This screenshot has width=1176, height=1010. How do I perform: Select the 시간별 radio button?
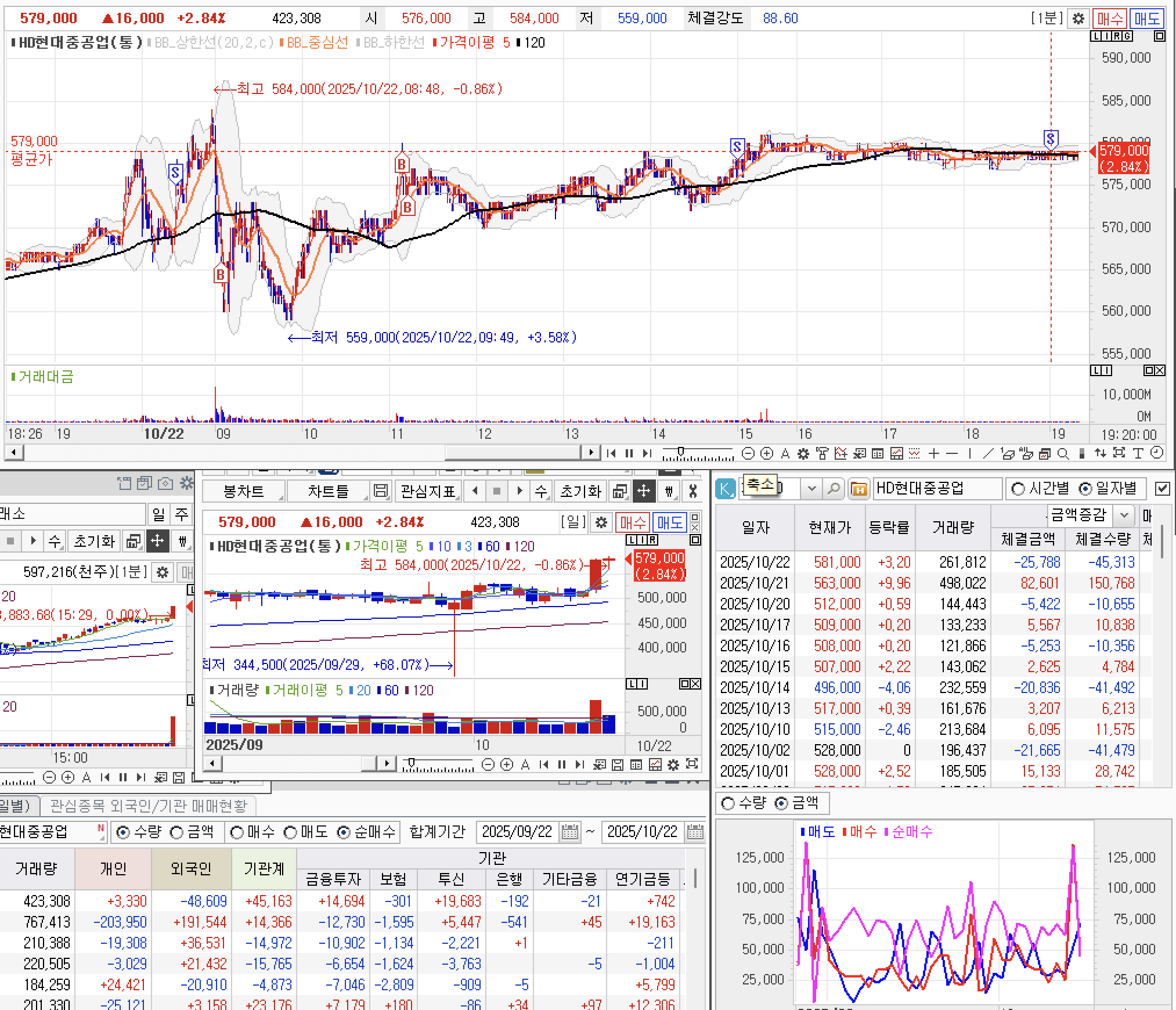click(x=1018, y=489)
